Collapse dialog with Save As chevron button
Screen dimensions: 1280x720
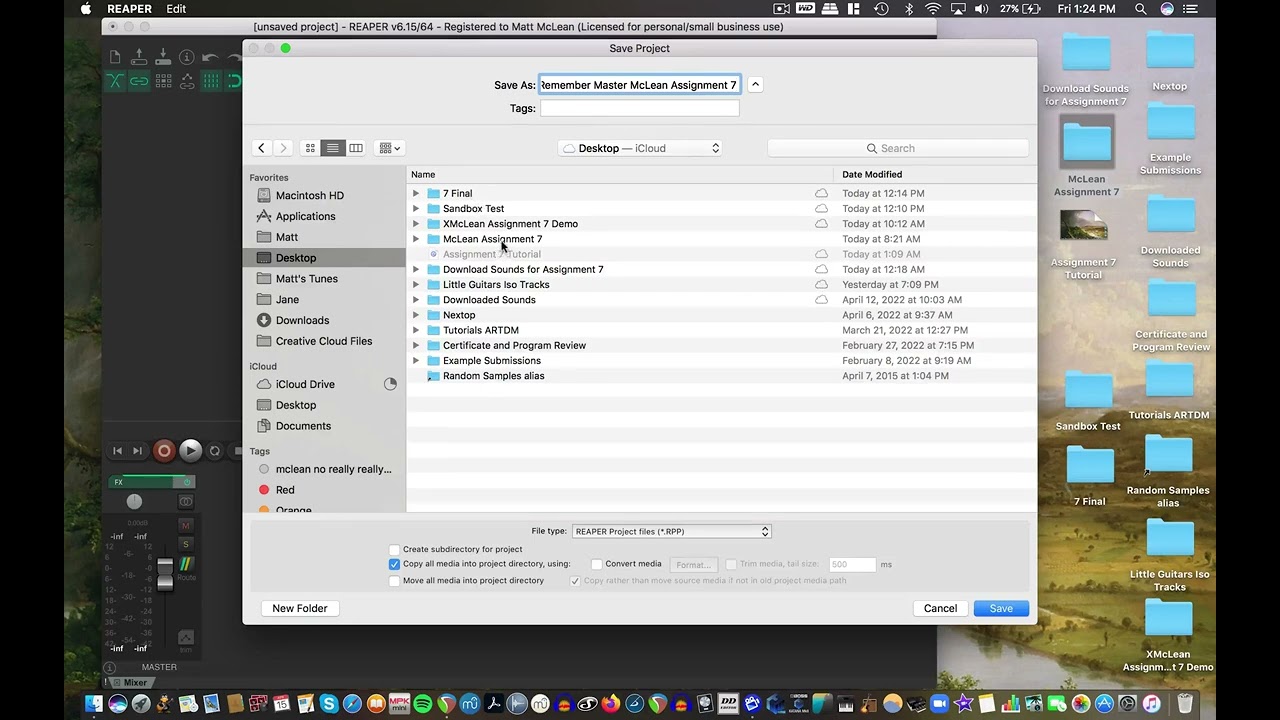click(x=756, y=85)
